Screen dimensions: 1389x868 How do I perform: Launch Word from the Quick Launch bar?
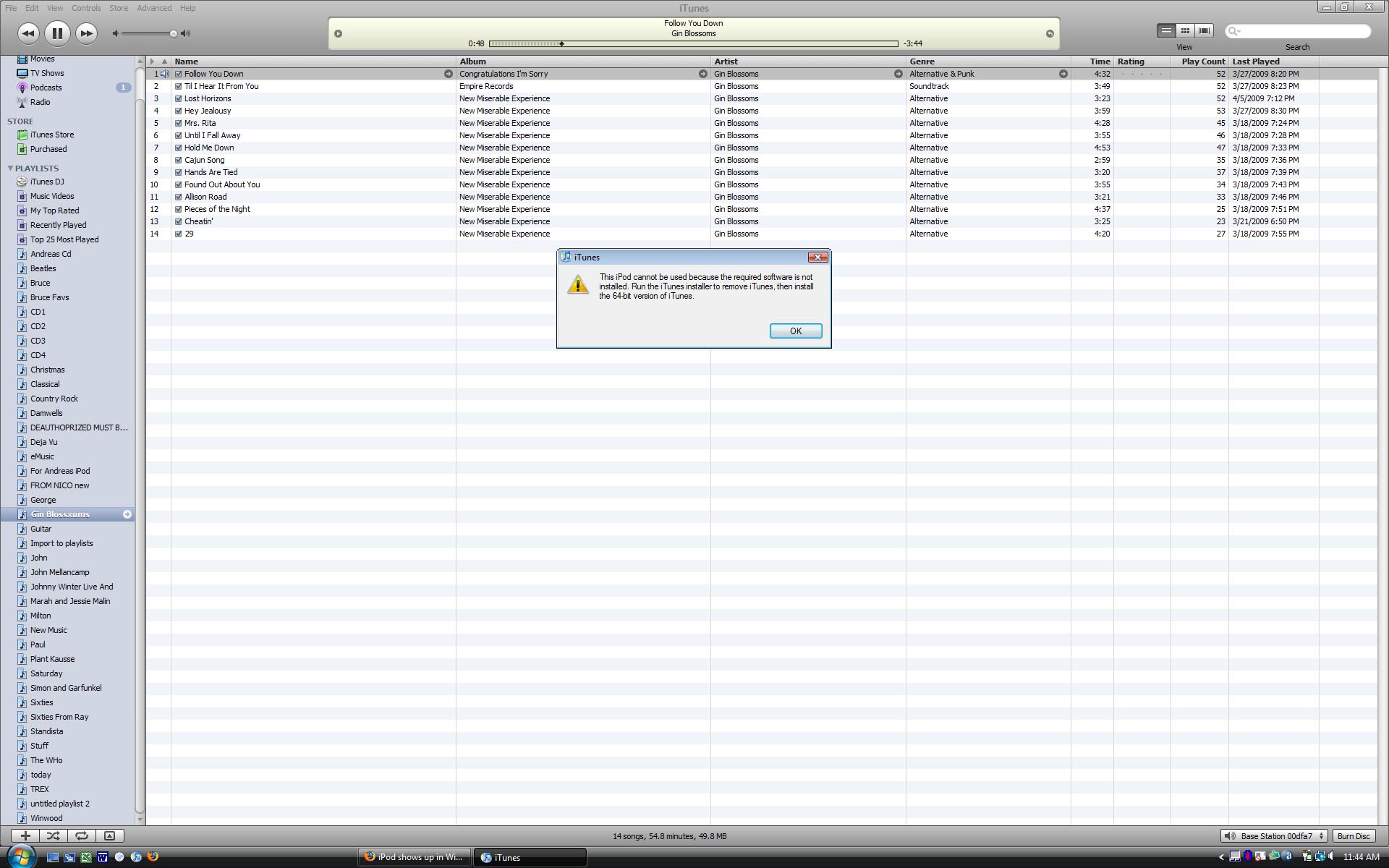(x=103, y=857)
